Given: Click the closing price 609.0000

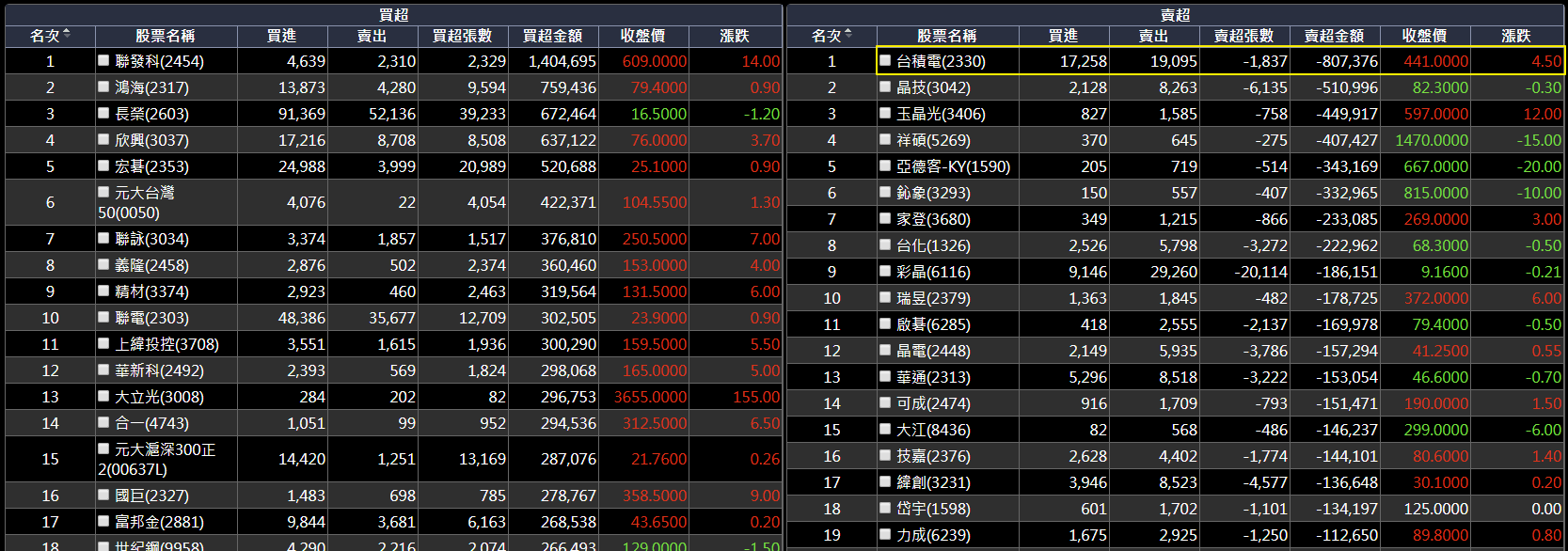Looking at the screenshot, I should pos(655,61).
